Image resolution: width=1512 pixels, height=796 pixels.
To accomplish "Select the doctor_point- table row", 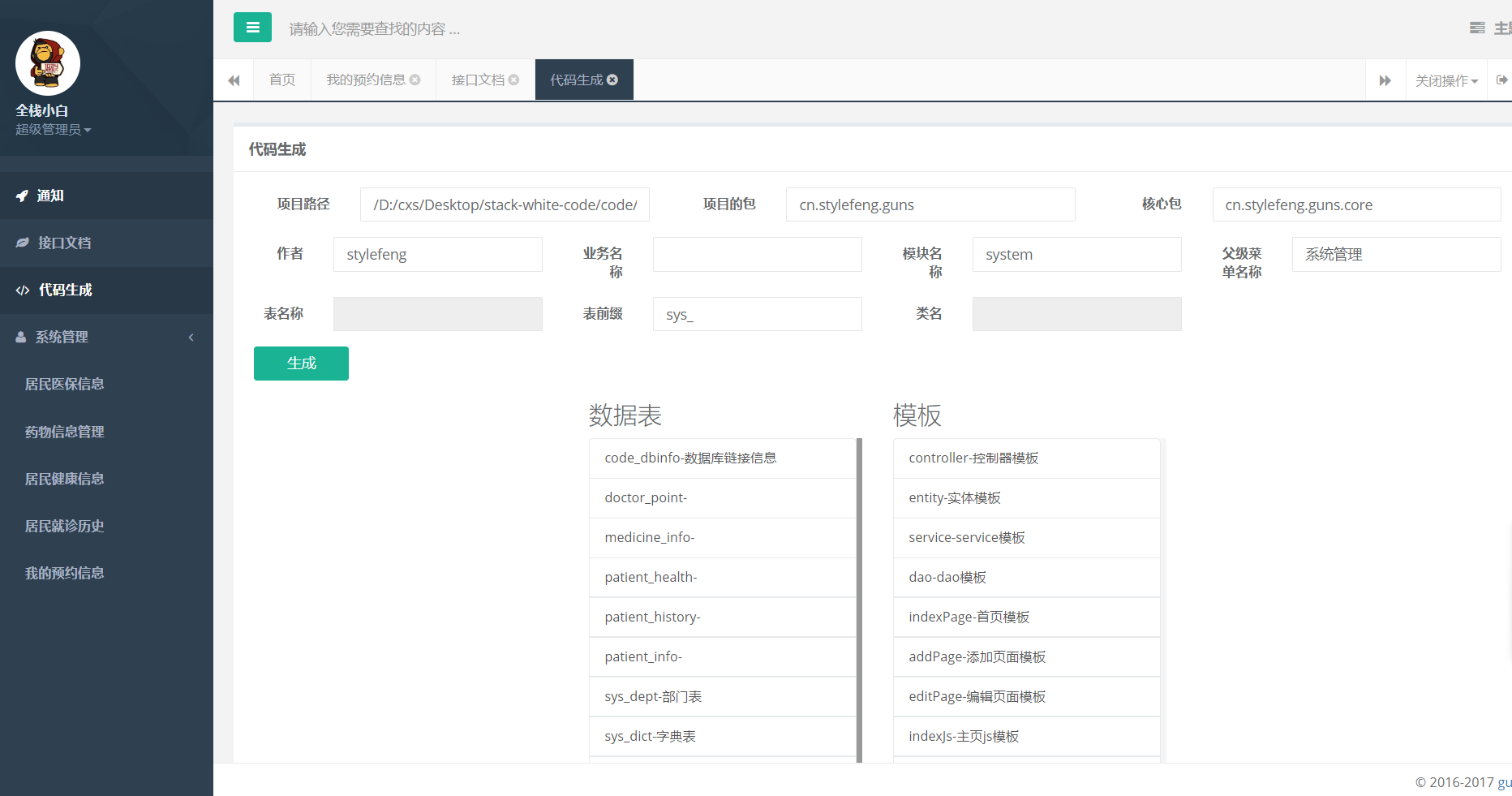I will pos(722,498).
